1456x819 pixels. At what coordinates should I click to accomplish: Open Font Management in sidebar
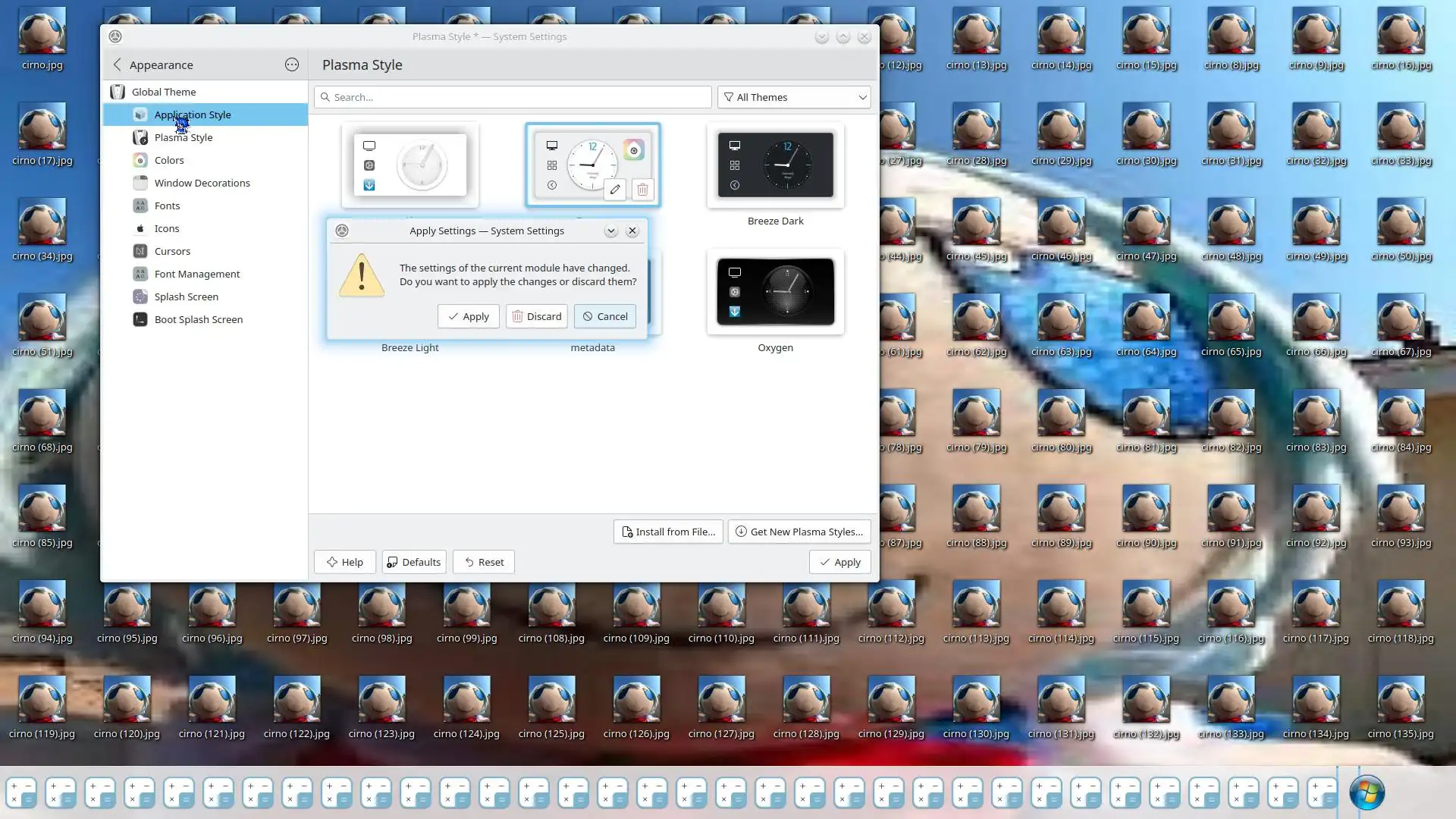point(196,274)
